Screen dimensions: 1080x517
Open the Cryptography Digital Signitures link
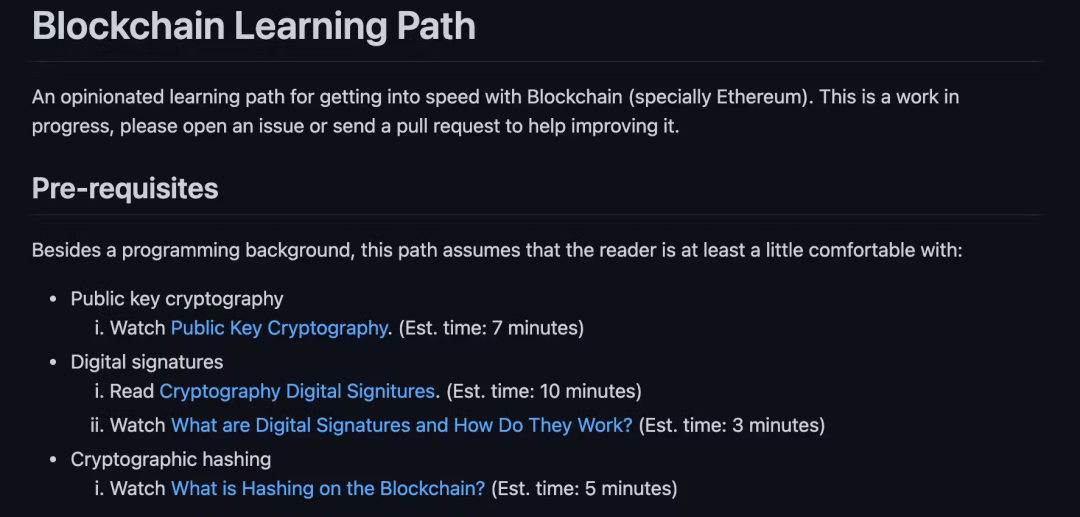(297, 391)
